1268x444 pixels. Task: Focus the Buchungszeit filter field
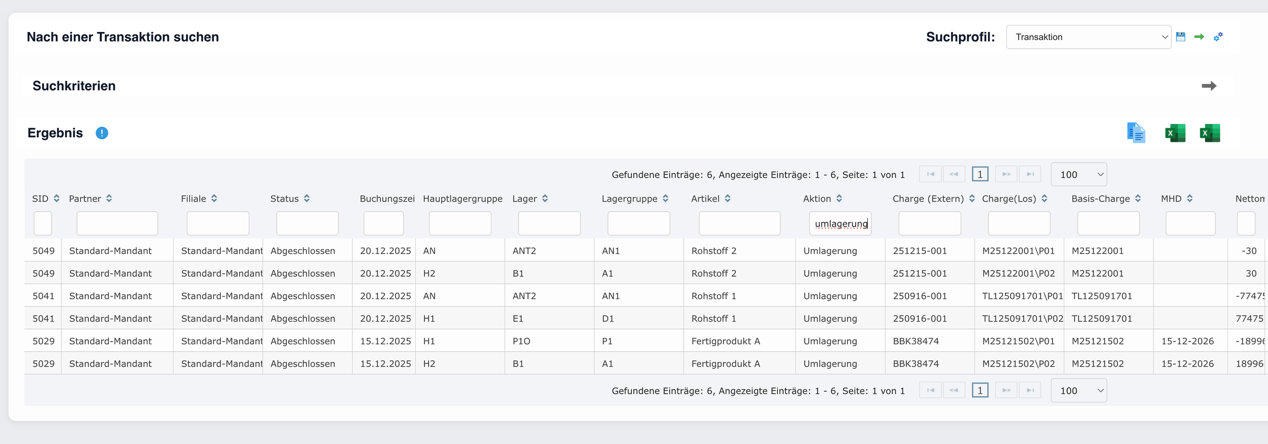(x=384, y=223)
